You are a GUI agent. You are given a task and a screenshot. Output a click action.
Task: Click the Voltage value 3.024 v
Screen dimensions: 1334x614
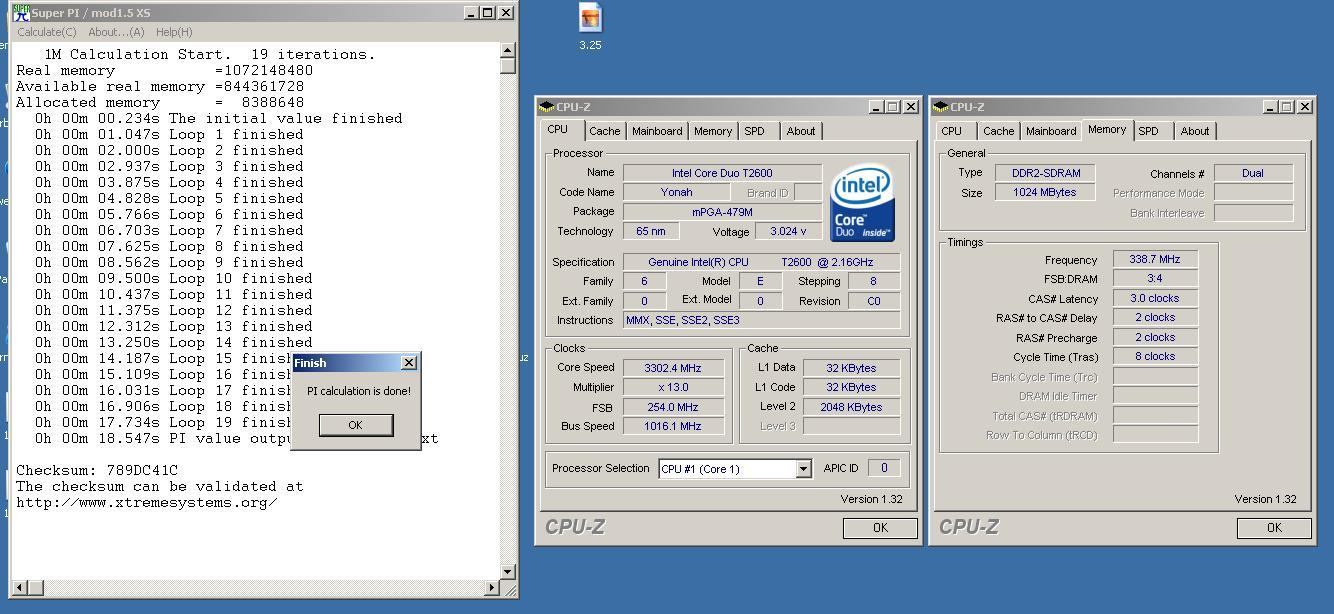pyautogui.click(x=788, y=231)
